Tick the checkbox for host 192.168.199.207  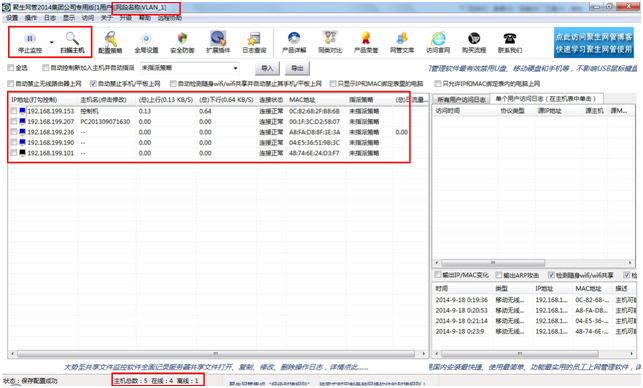[14, 121]
